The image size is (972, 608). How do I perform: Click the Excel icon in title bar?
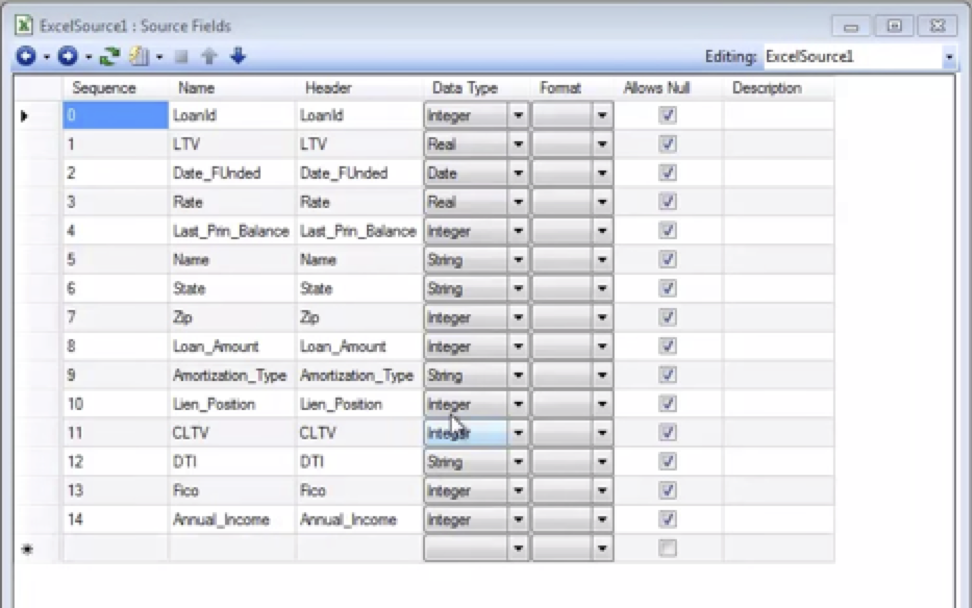pyautogui.click(x=23, y=26)
